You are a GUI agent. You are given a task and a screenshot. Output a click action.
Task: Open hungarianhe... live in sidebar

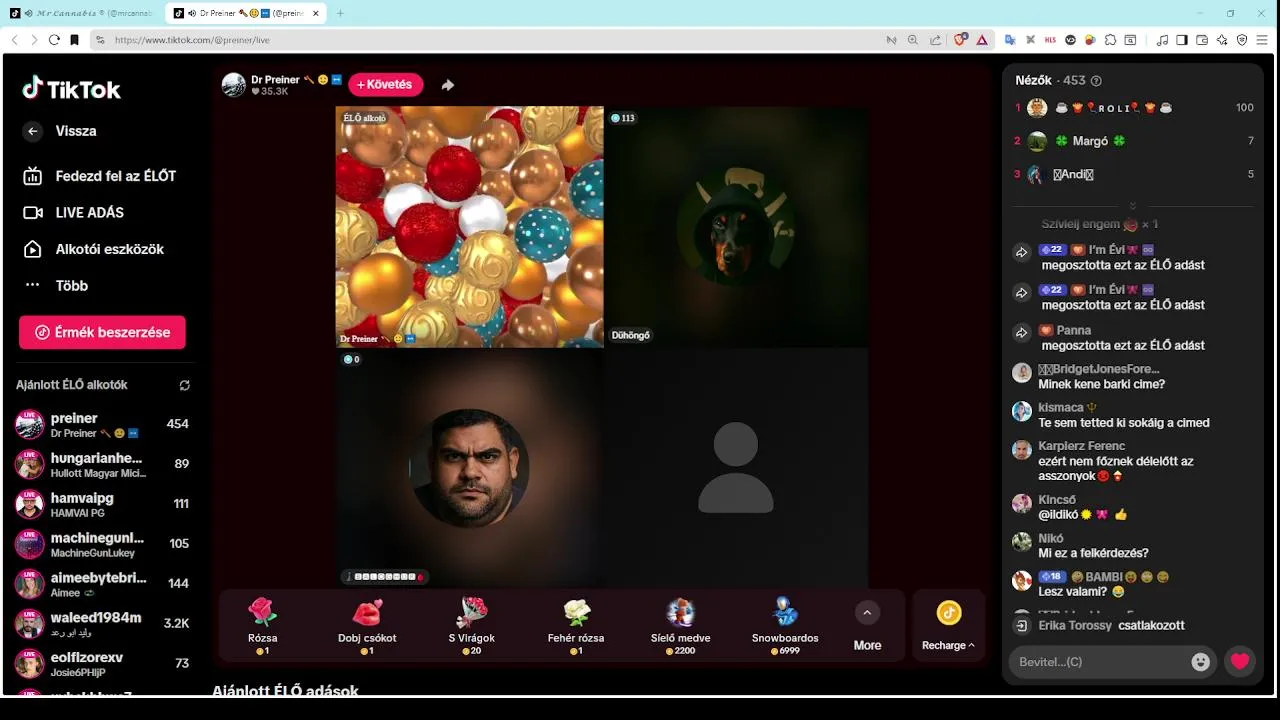coord(102,464)
